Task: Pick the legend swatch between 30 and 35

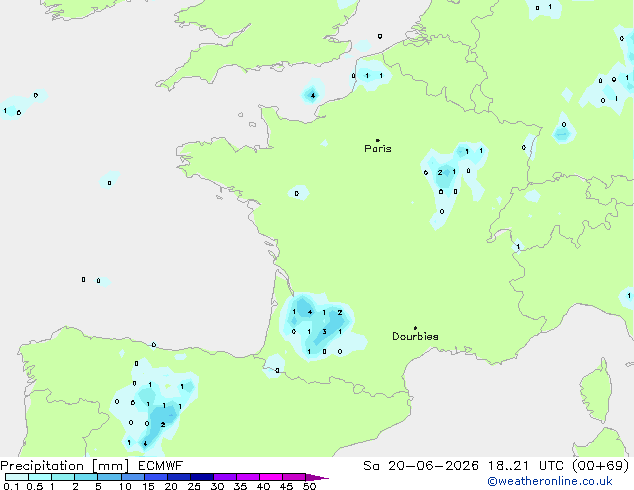Action: pos(225,477)
